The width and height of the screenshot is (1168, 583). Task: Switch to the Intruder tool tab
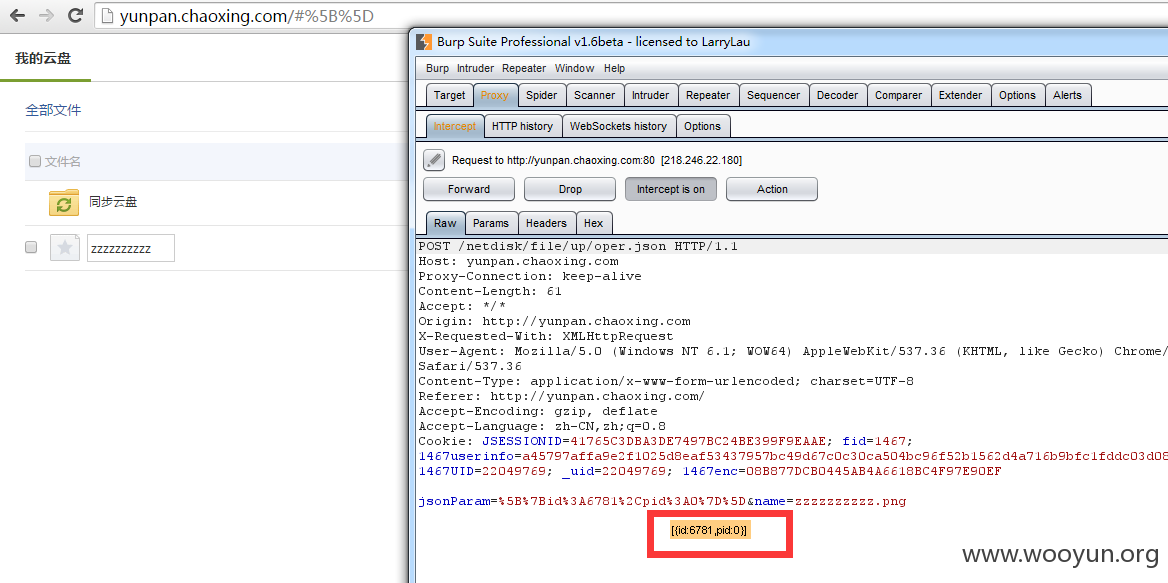(650, 95)
